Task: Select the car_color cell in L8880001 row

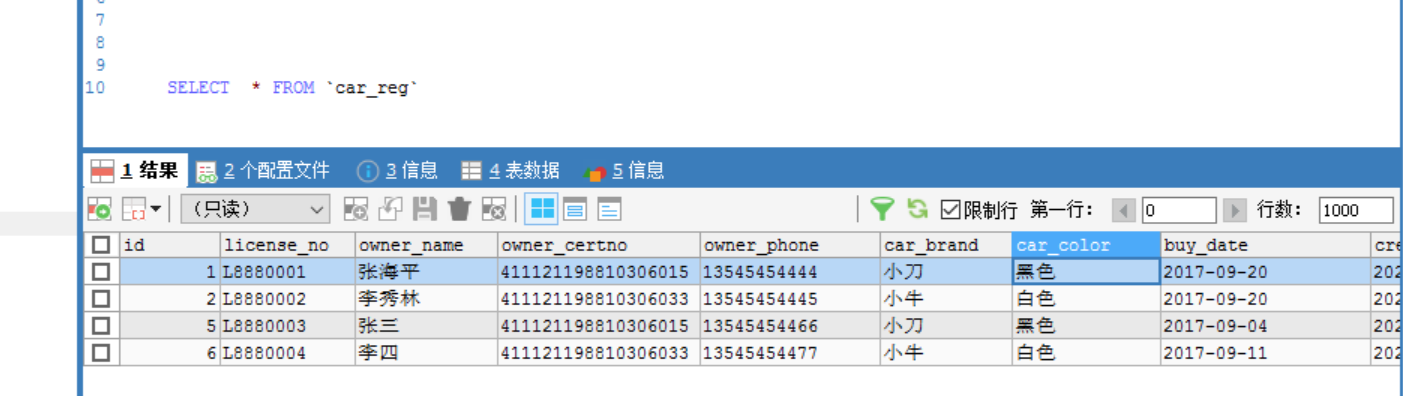Action: (x=1086, y=272)
